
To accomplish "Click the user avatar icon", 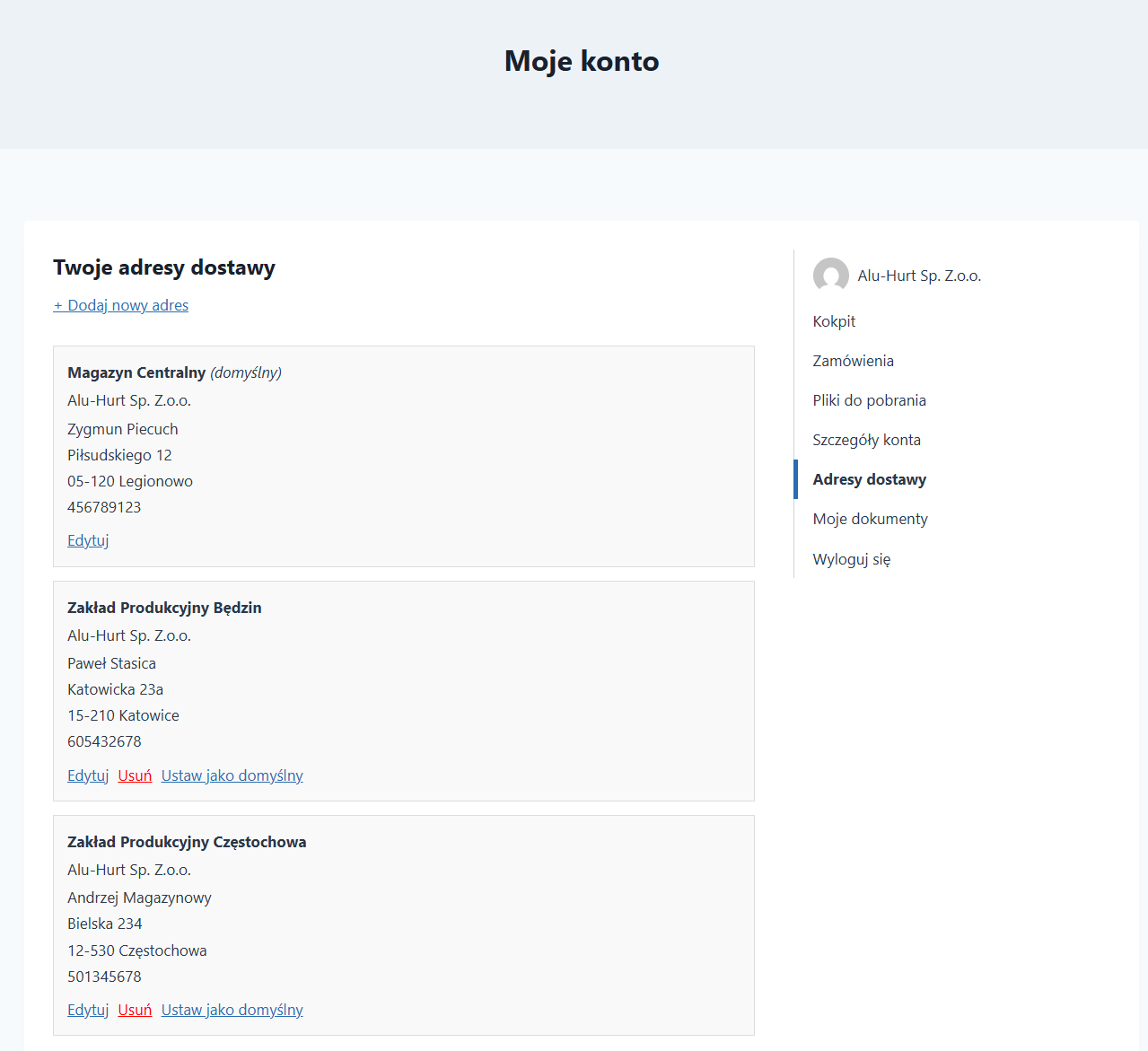I will (x=830, y=276).
